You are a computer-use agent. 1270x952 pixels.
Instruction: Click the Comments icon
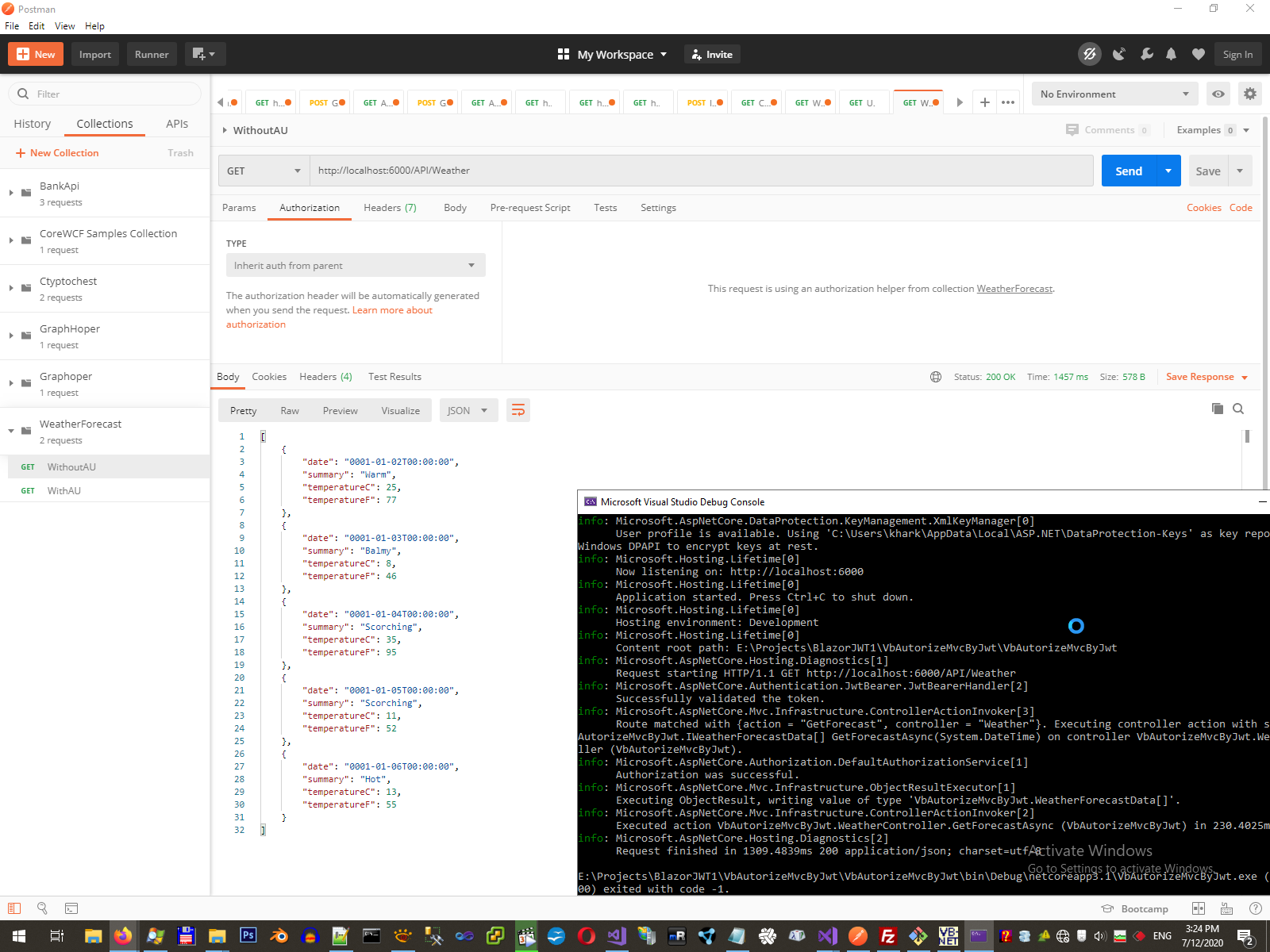click(1072, 130)
